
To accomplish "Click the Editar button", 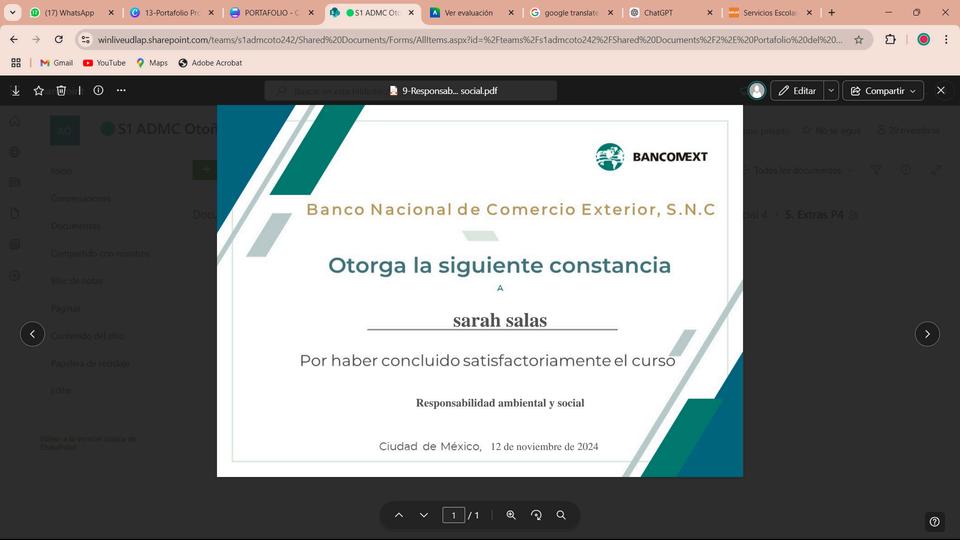I will [x=797, y=91].
